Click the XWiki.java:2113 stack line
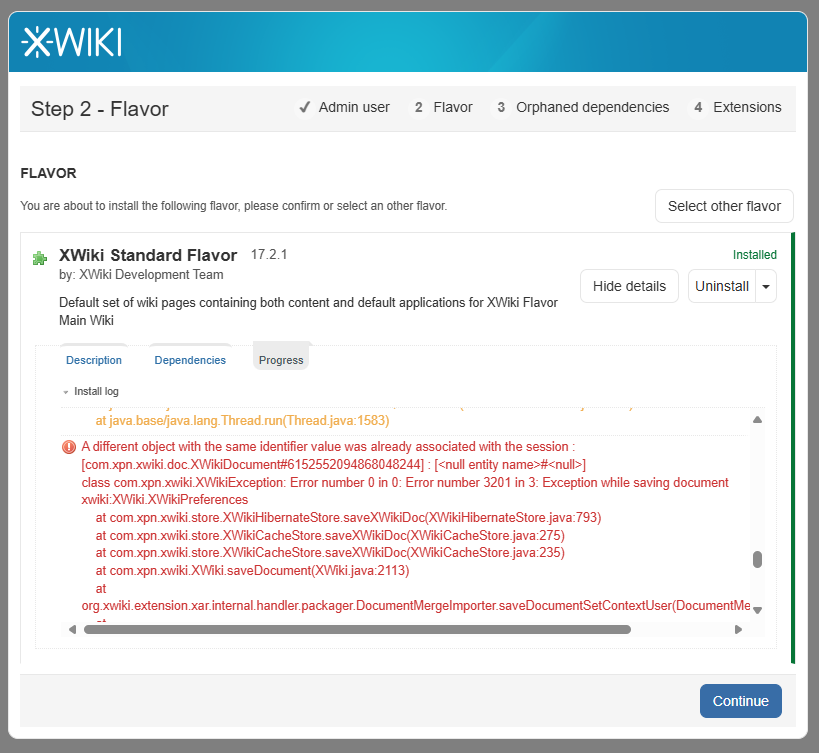The width and height of the screenshot is (819, 753). (x=252, y=570)
